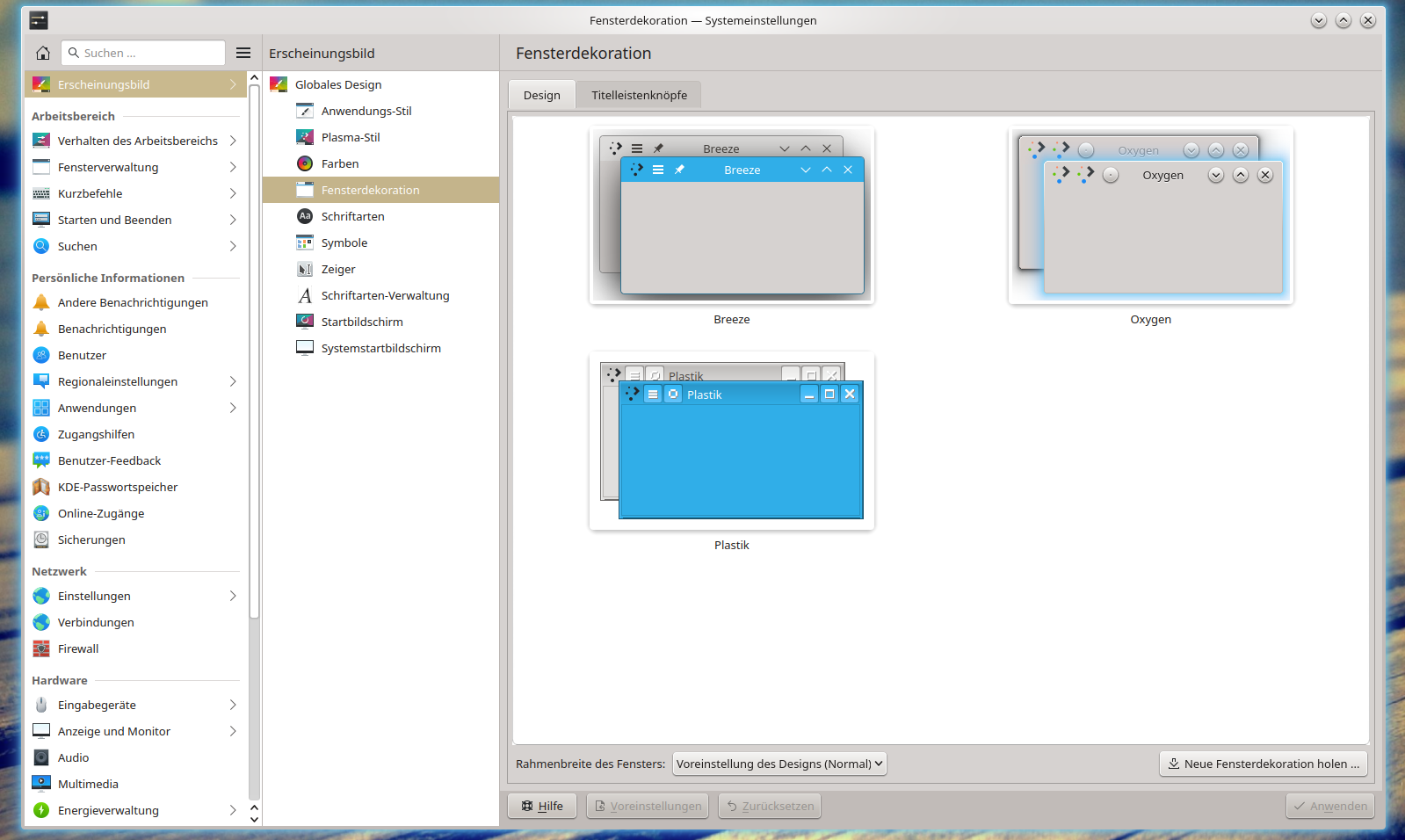The image size is (1405, 840).
Task: Open the Farben color wheel icon
Action: pos(305,163)
